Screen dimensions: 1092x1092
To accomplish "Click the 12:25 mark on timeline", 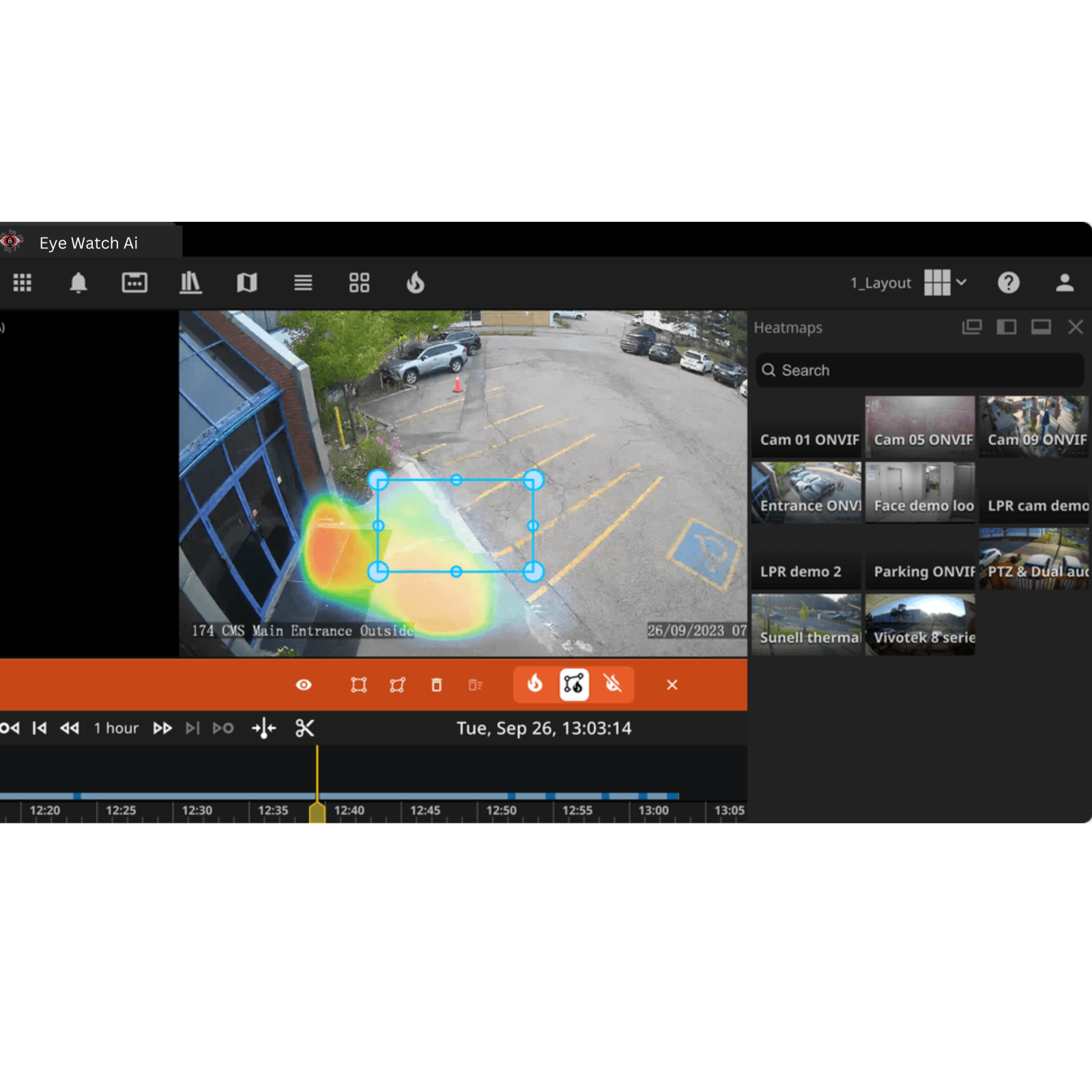I will [121, 810].
